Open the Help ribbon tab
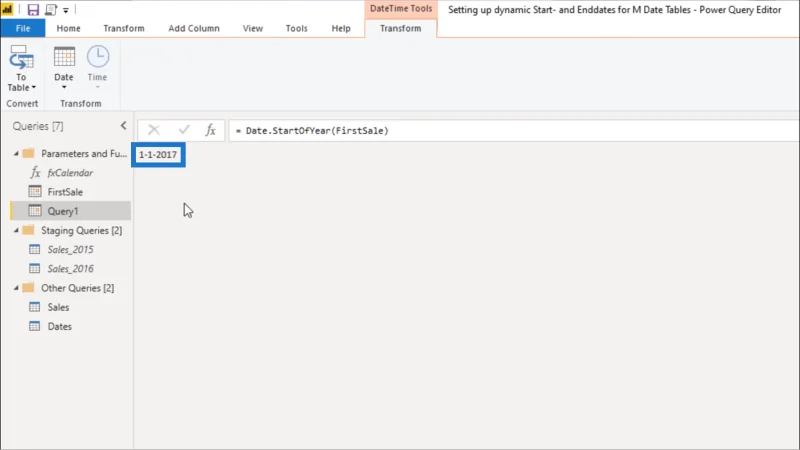This screenshot has height=450, width=800. point(341,28)
